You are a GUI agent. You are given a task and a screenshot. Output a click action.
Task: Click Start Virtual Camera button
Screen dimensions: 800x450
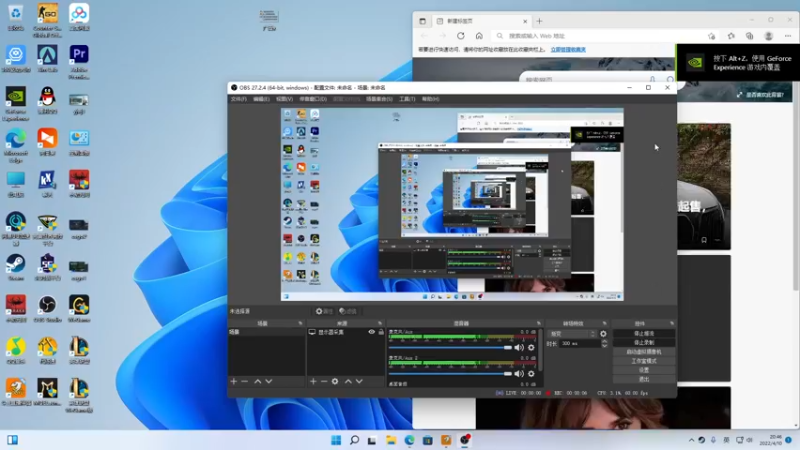tap(644, 352)
